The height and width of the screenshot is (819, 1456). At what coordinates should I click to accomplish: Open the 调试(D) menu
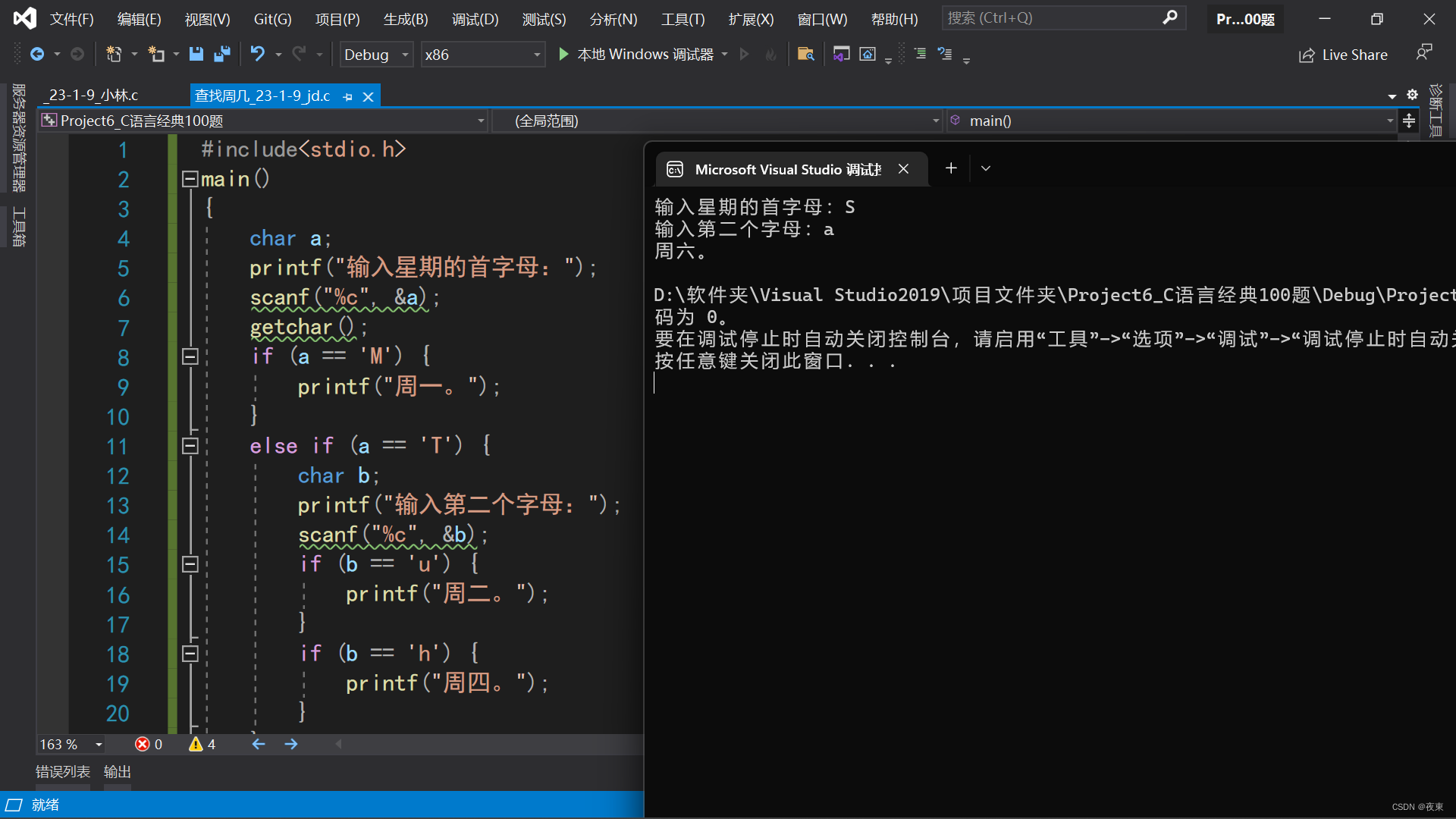coord(475,19)
